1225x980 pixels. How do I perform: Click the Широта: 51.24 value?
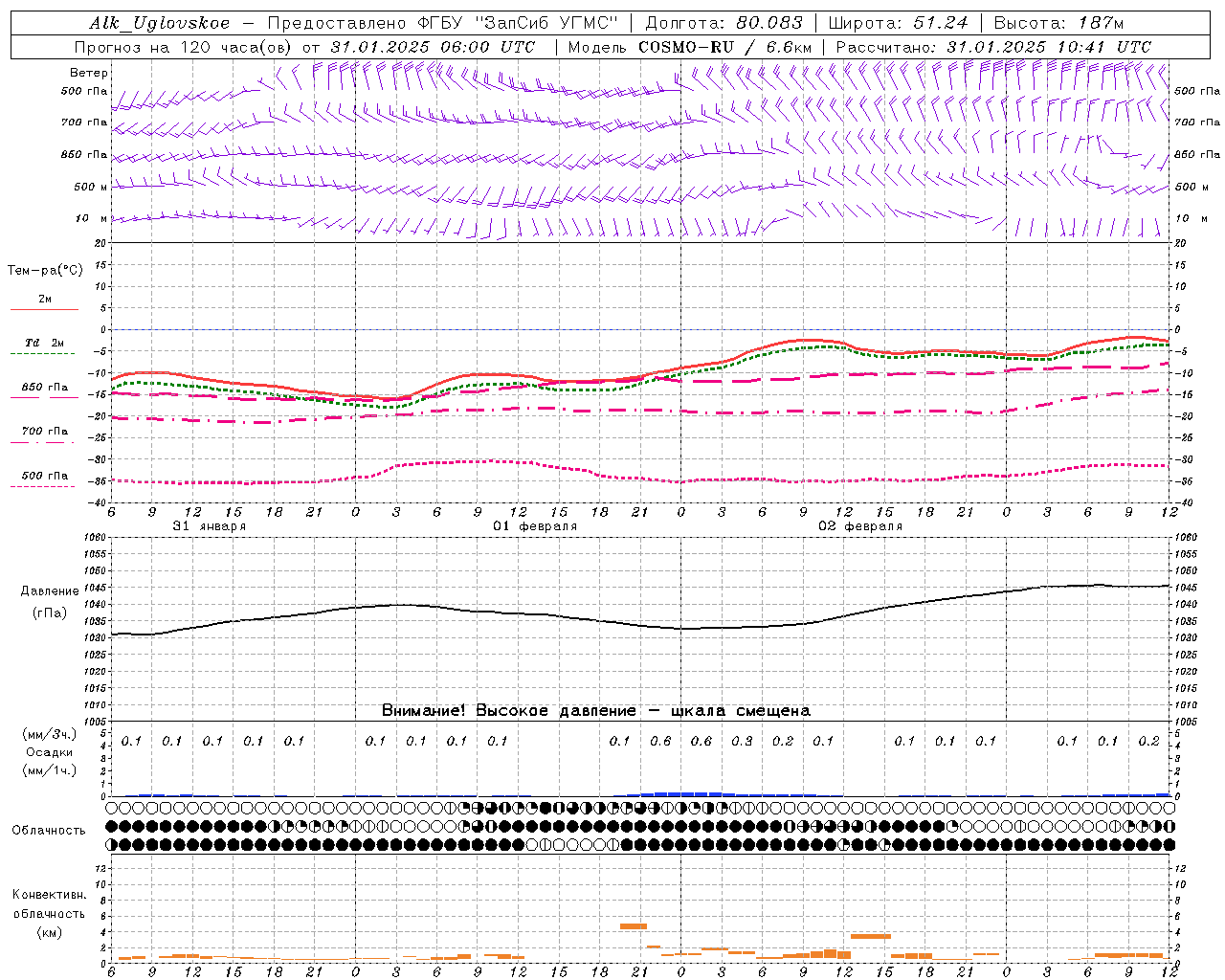click(898, 23)
